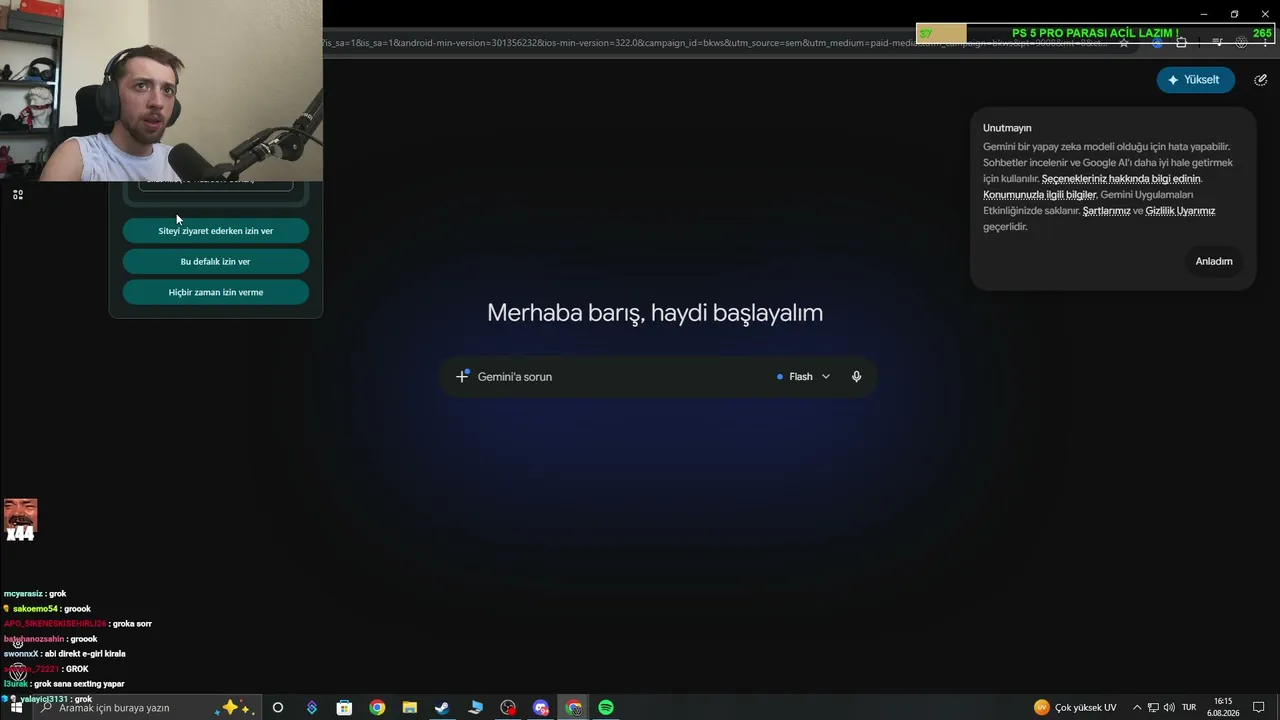The height and width of the screenshot is (720, 1280).
Task: Open OBS Studio from the taskbar
Action: pyautogui.click(x=508, y=708)
